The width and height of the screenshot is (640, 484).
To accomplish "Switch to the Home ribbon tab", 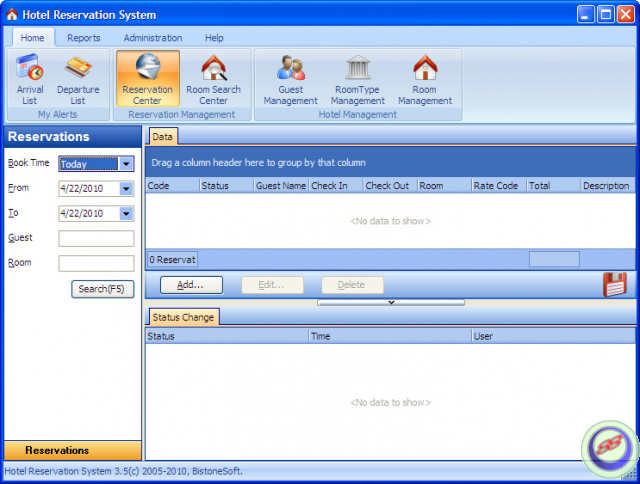I will point(33,38).
